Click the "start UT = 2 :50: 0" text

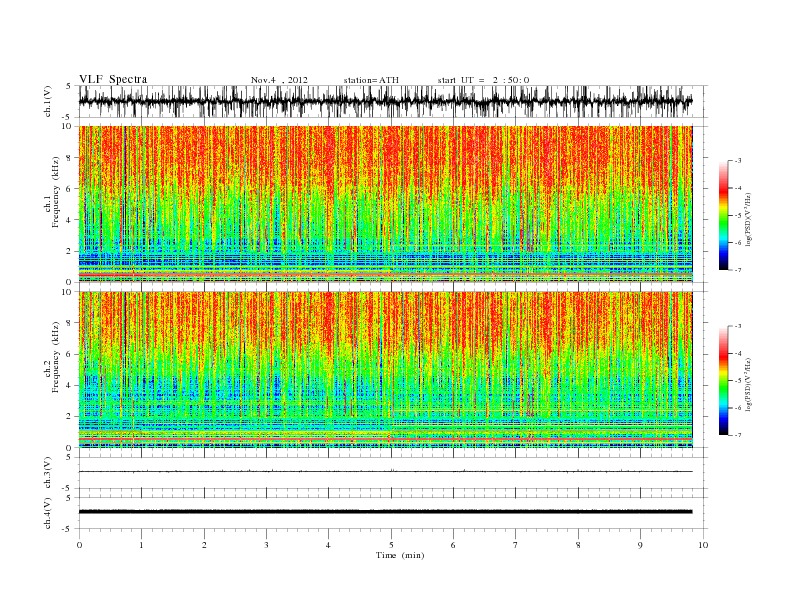point(483,80)
